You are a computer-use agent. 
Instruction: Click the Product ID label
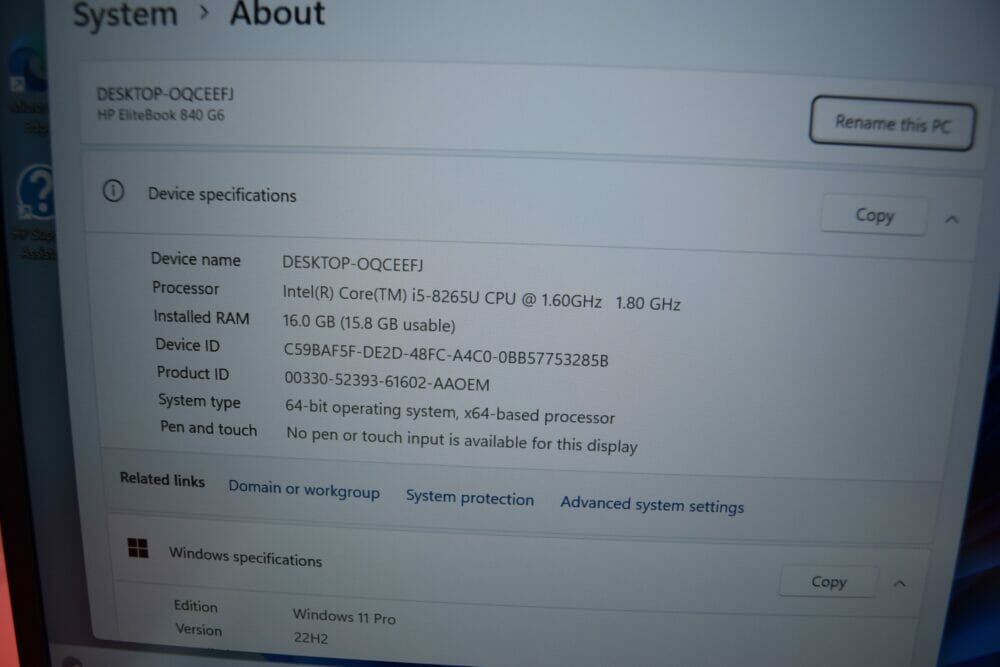coord(193,373)
